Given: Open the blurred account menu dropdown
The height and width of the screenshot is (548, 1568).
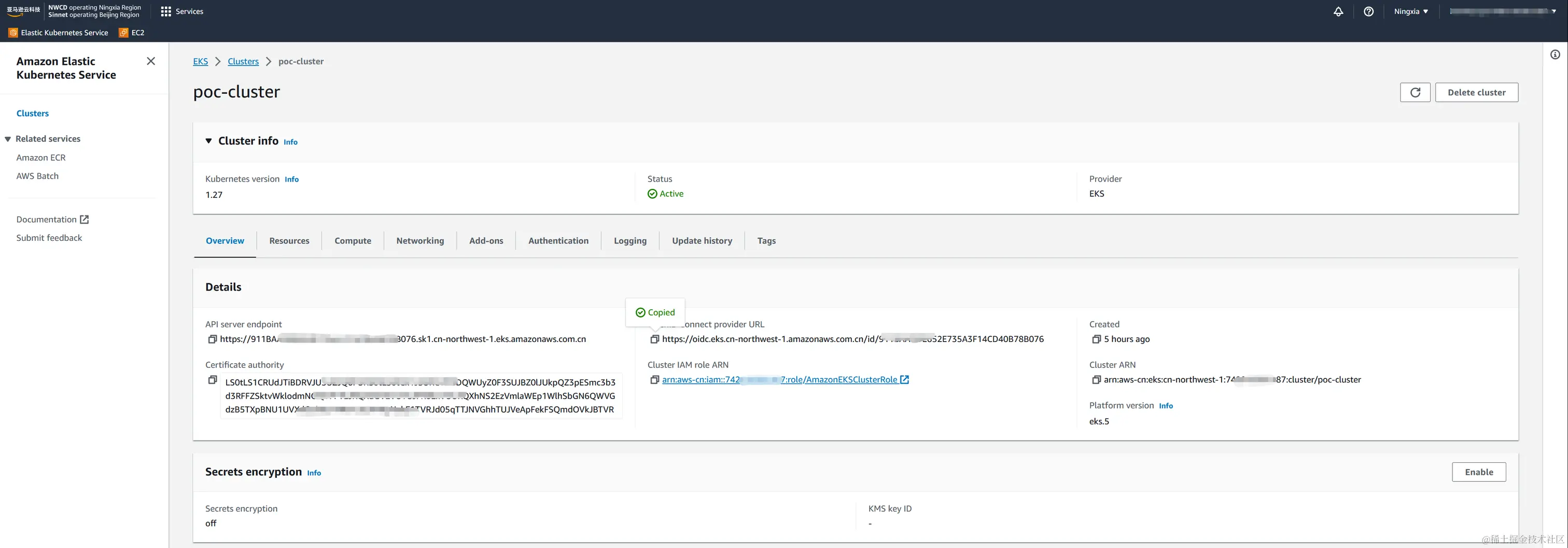Looking at the screenshot, I should click(x=1502, y=11).
